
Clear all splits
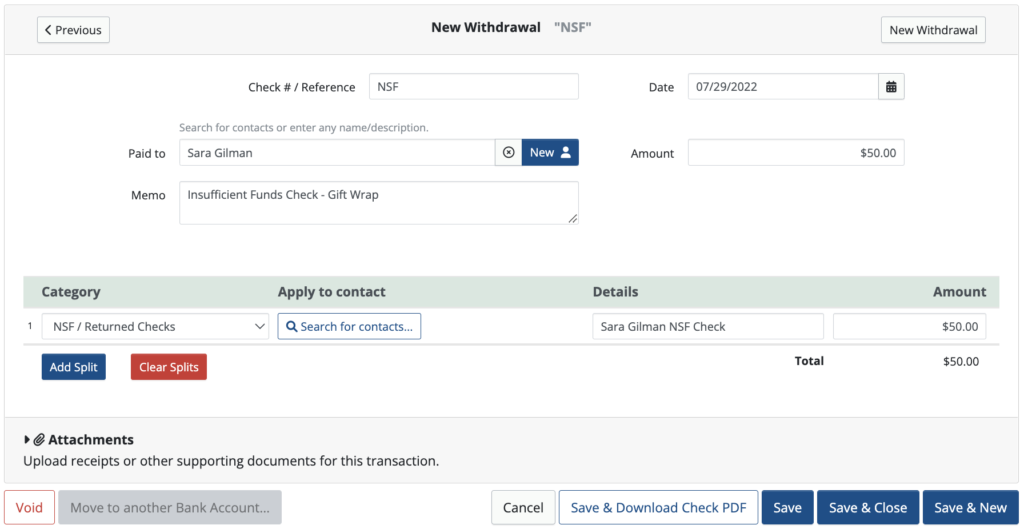[x=168, y=367]
